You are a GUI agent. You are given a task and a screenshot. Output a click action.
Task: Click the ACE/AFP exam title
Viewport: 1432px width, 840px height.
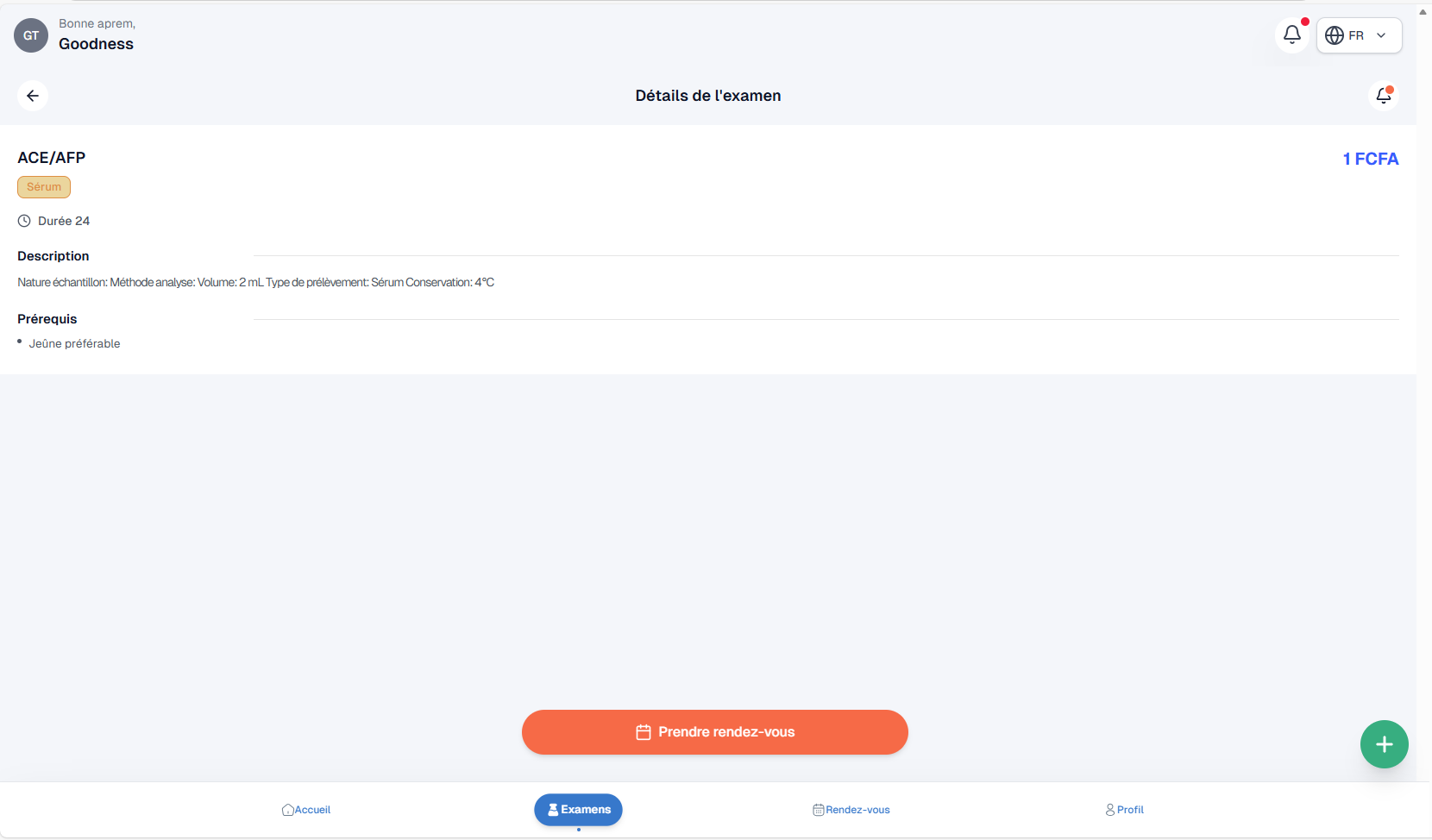pos(52,158)
